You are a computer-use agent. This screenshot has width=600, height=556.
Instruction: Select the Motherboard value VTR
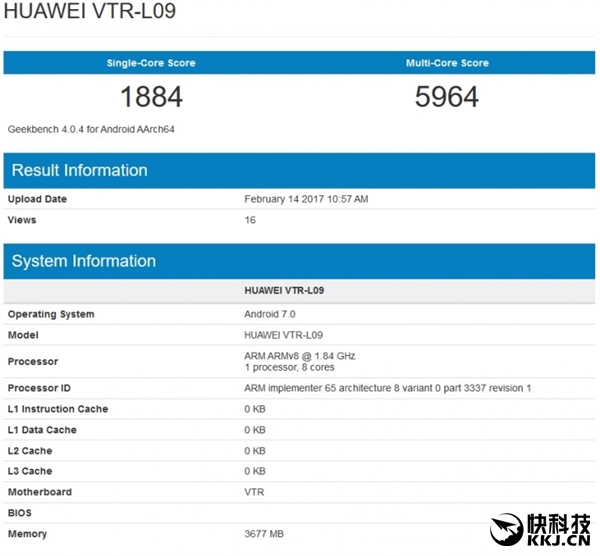[x=254, y=492]
